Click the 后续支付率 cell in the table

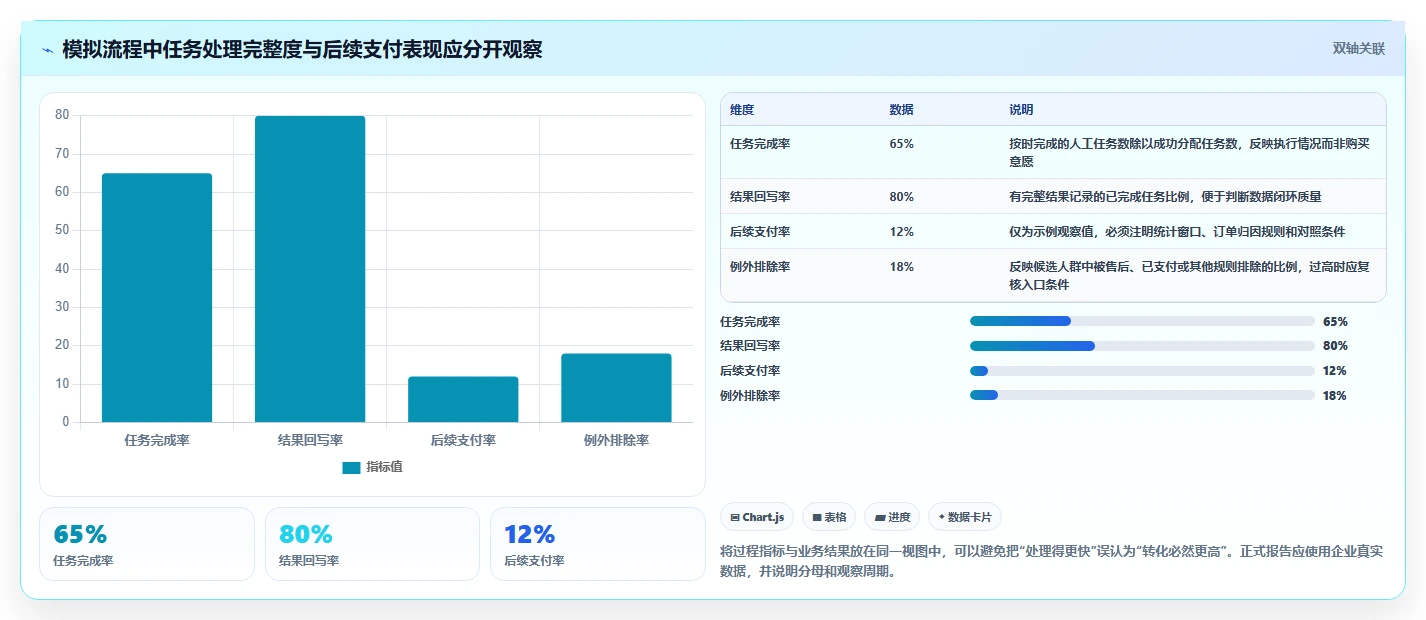[x=760, y=232]
